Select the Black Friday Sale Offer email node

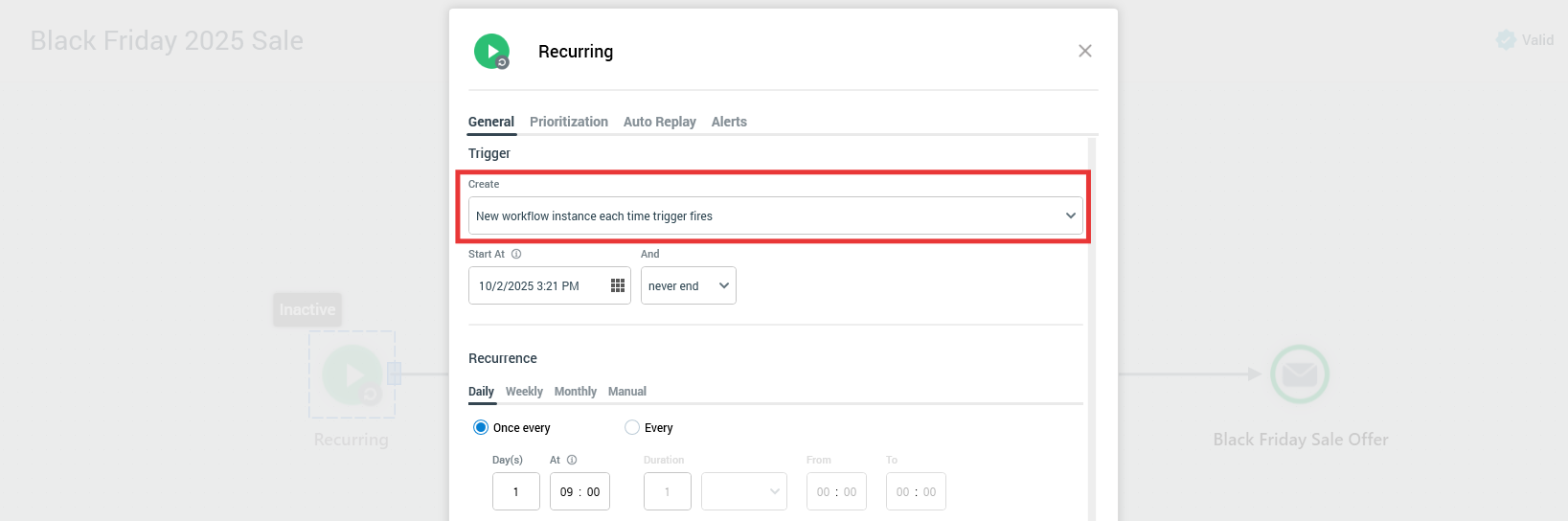[1299, 374]
